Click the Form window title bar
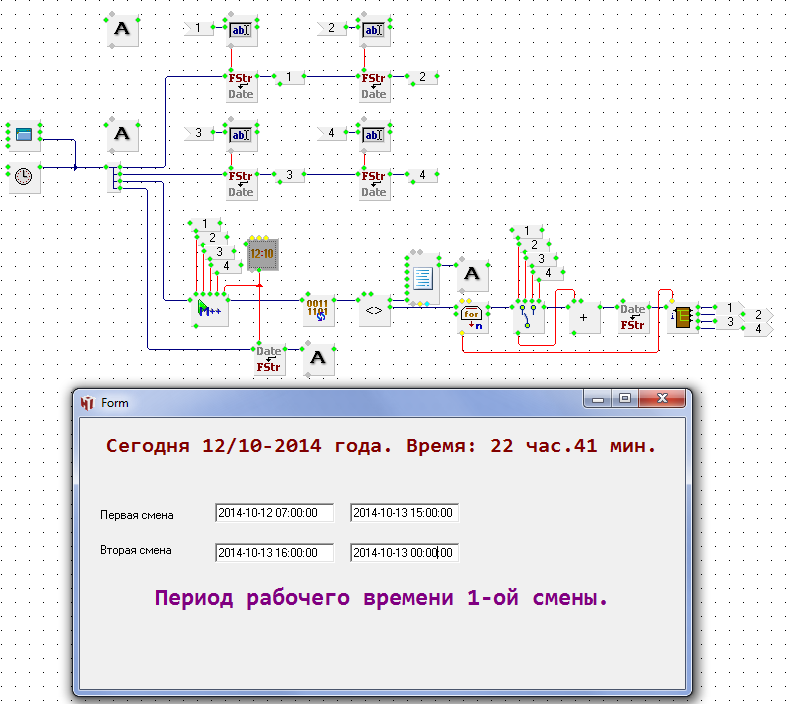Screen dimensions: 792x704 (x=330, y=402)
